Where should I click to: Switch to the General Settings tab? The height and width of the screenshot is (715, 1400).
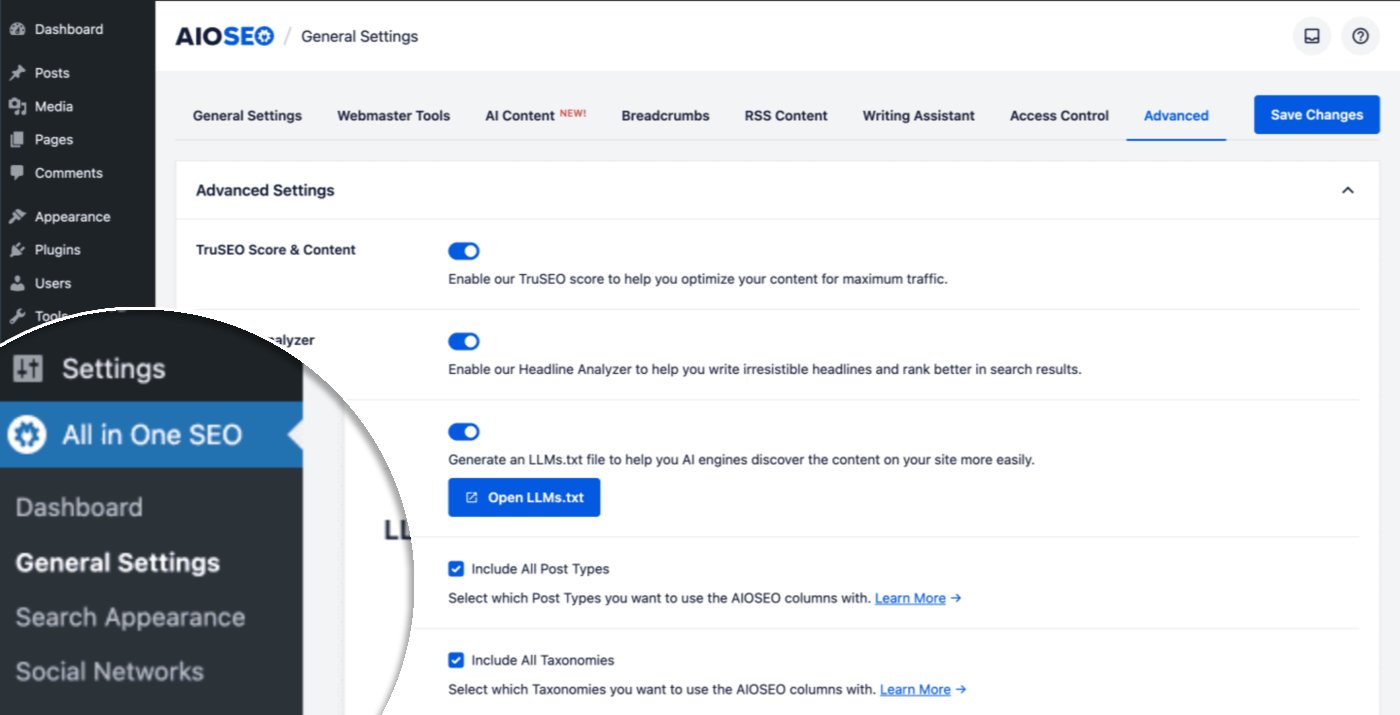(247, 116)
